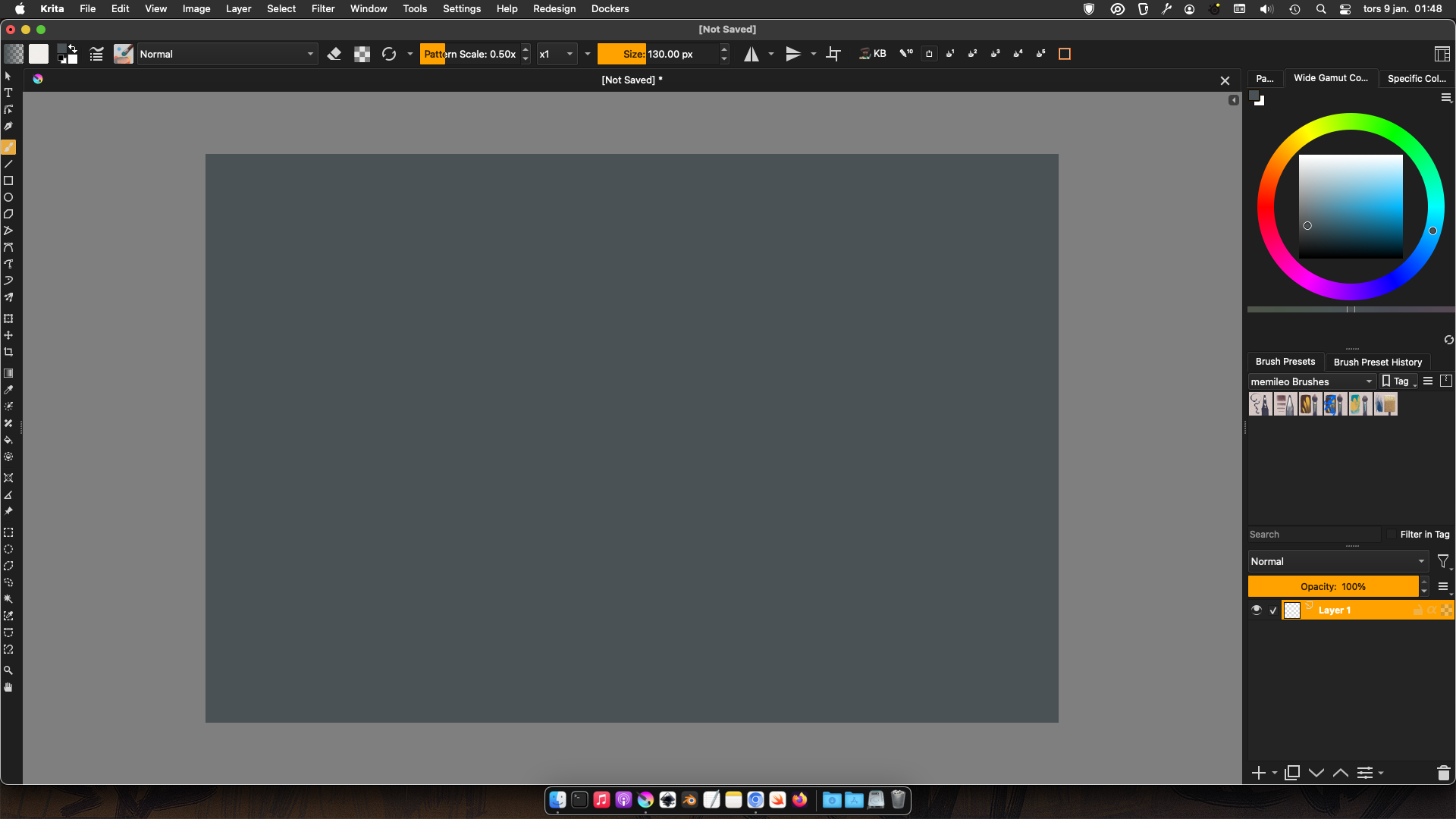Click horizontal mirror tool icon
1456x819 pixels.
tap(751, 54)
